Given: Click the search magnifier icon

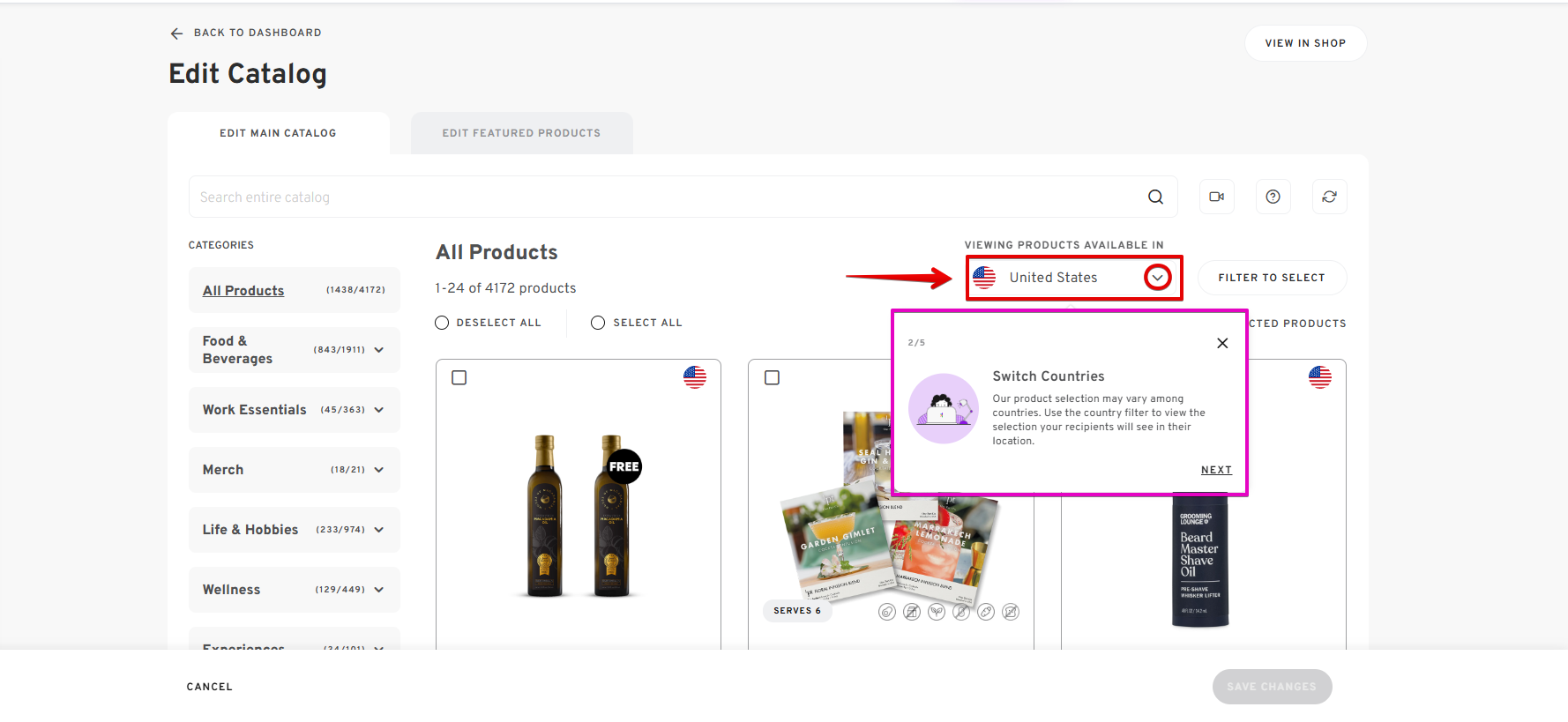Looking at the screenshot, I should (1155, 197).
